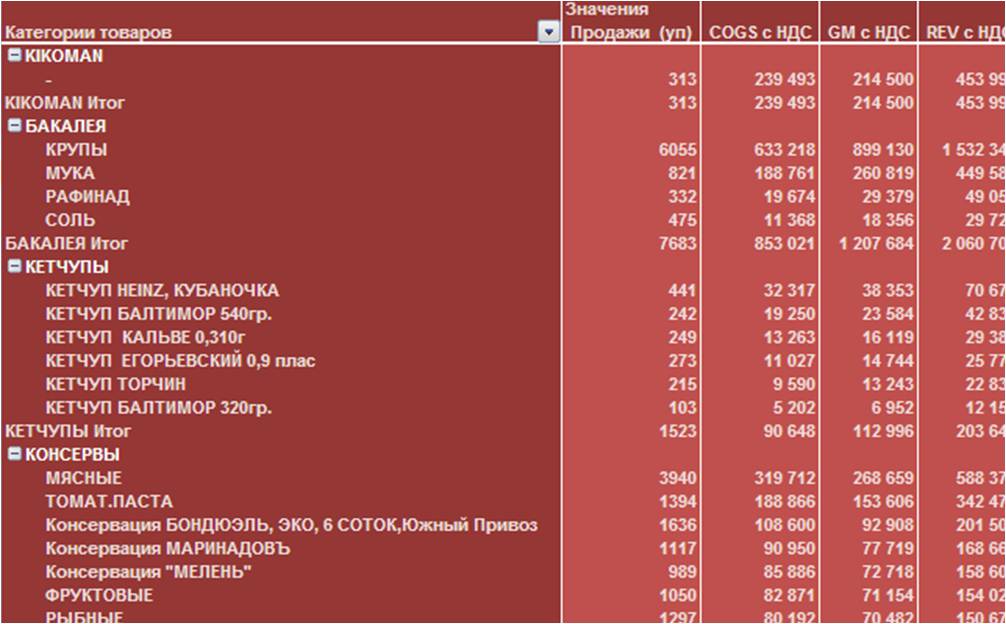This screenshot has width=1006, height=624.
Task: Collapse the КОНСЕРВЫ category group
Action: tap(15, 455)
